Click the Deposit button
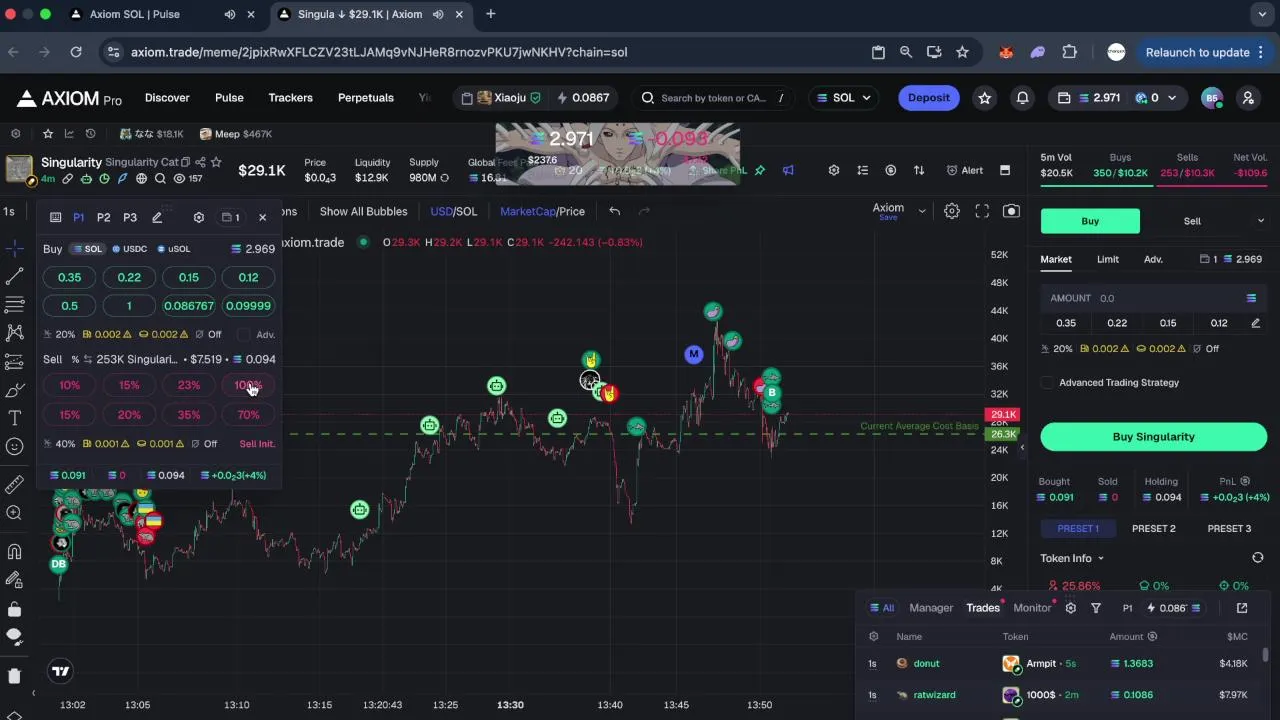Viewport: 1280px width, 720px height. click(x=929, y=98)
